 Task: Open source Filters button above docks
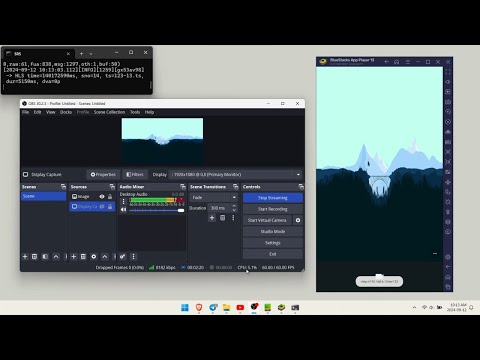(x=135, y=174)
